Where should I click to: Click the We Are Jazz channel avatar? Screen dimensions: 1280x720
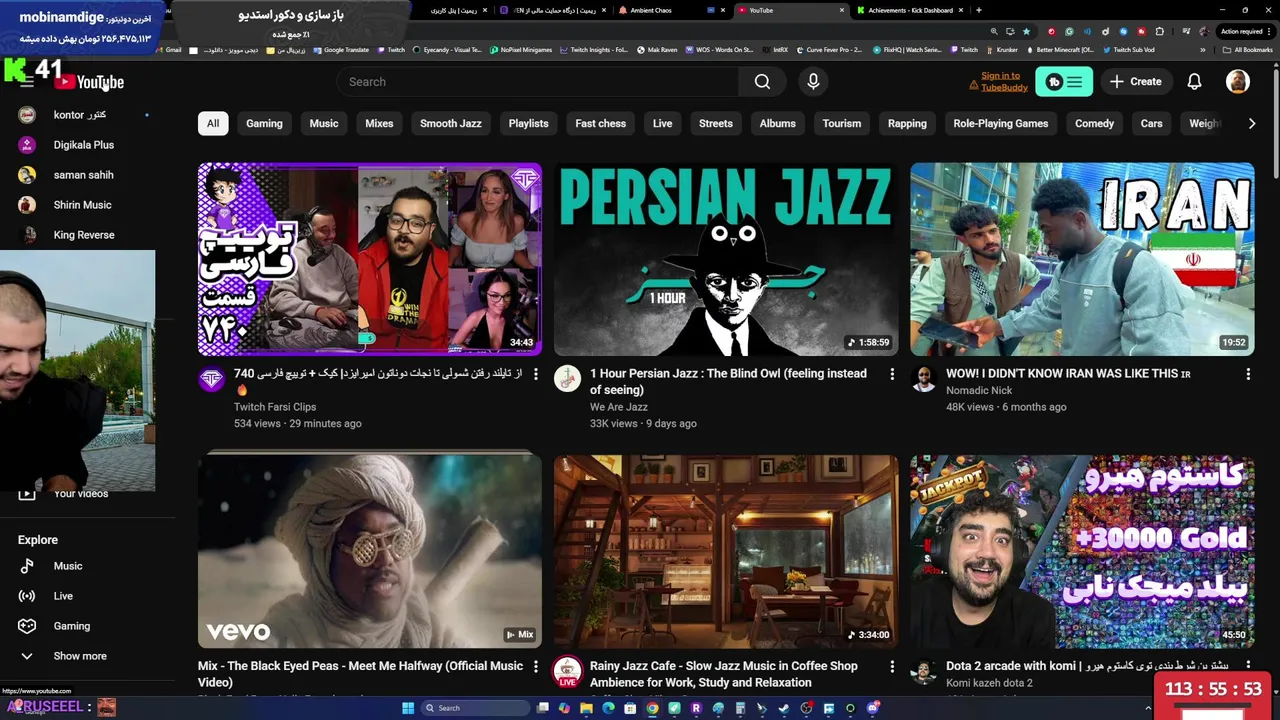coord(568,379)
